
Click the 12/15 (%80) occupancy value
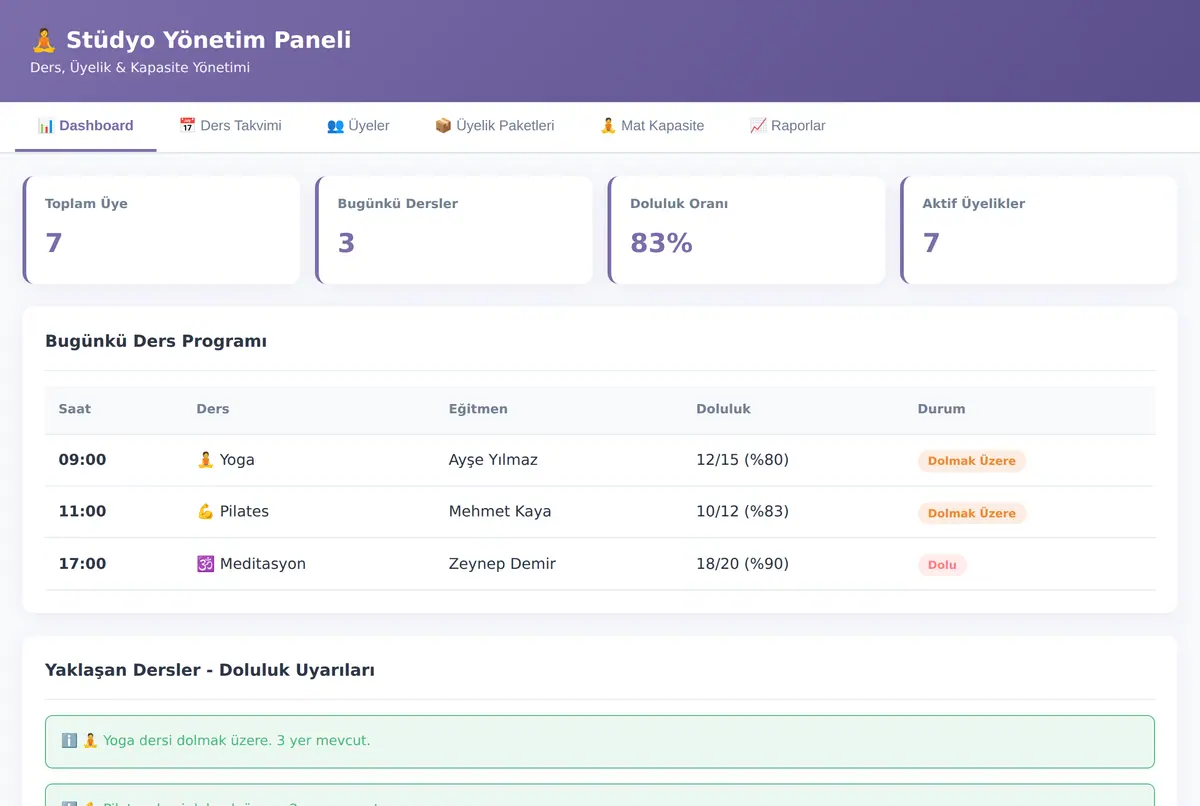point(742,460)
